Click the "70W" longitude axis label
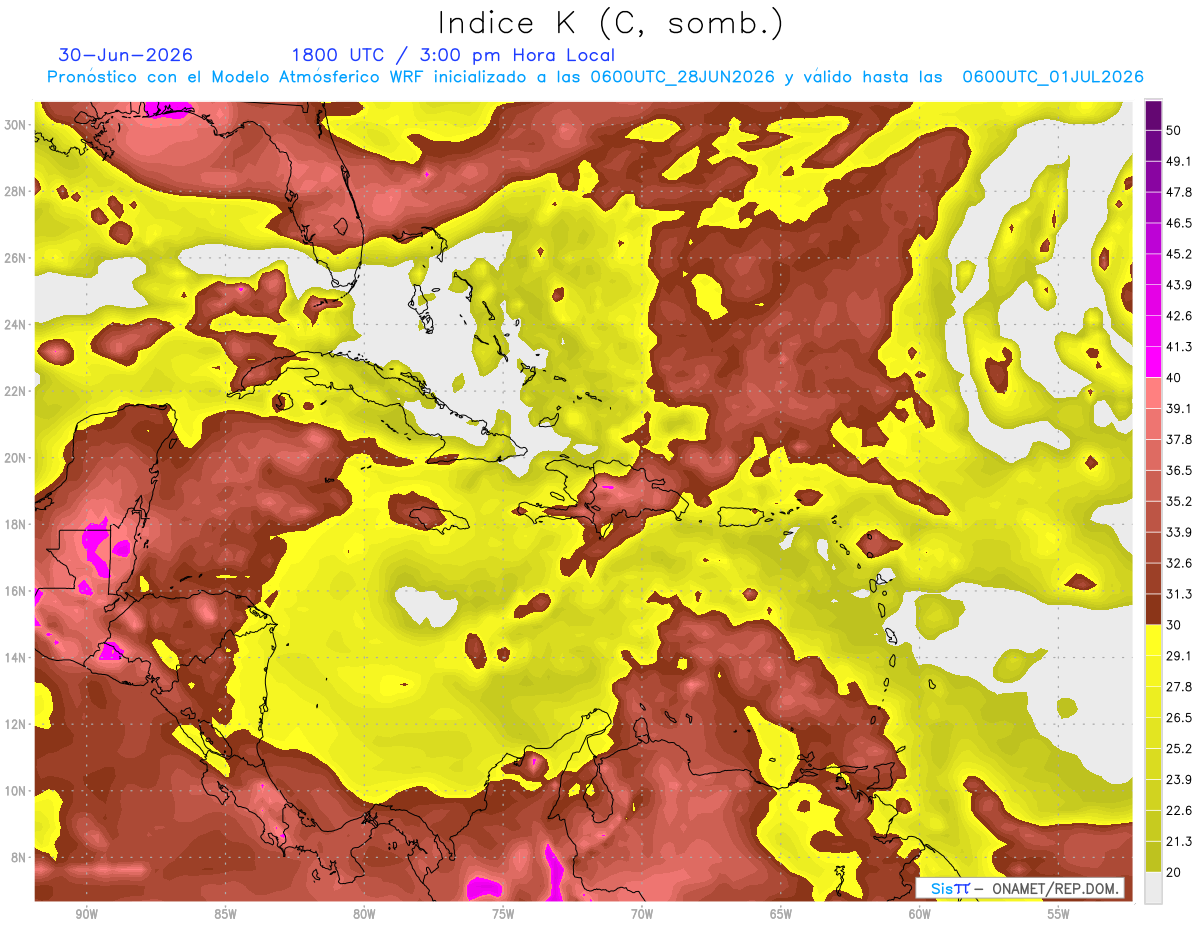The image size is (1200, 927). pyautogui.click(x=642, y=914)
